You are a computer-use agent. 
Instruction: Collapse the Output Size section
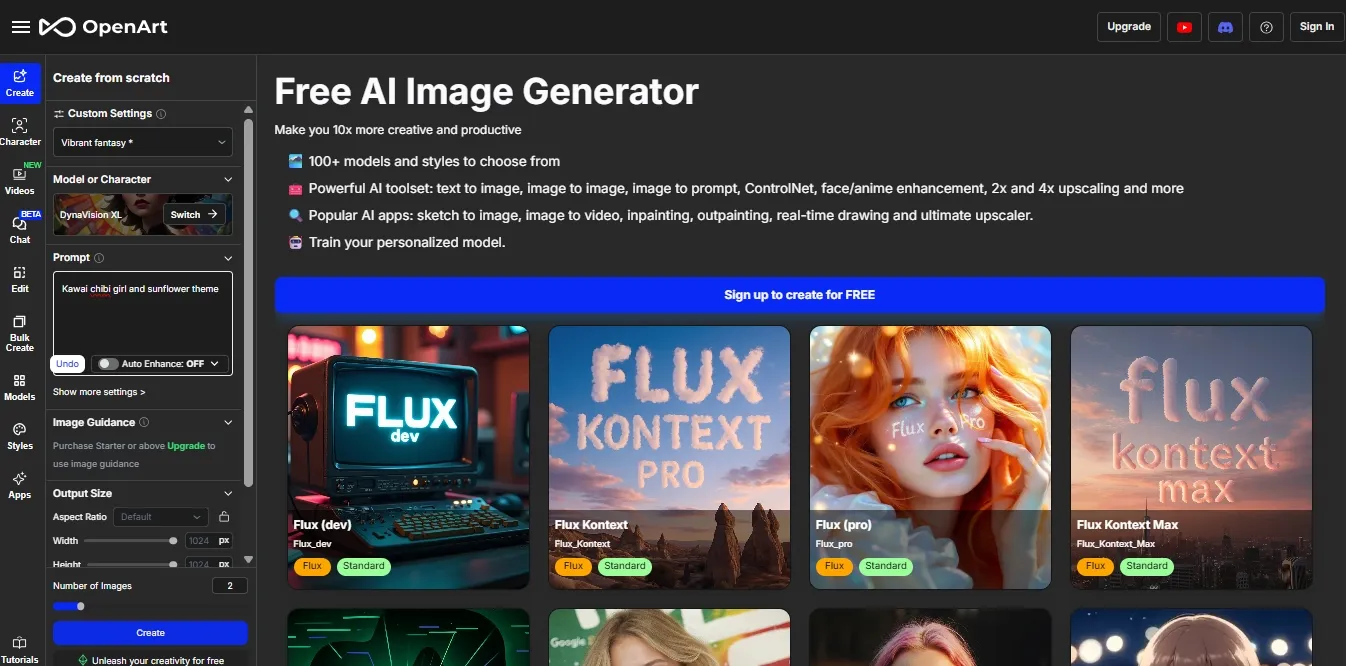(228, 494)
